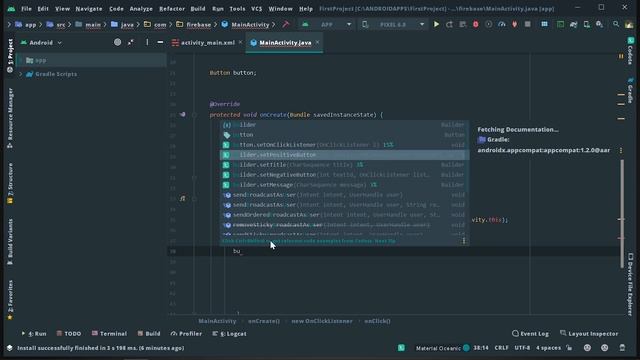Click the Make Project hammer icon
This screenshot has width=640, height=360.
coord(286,24)
